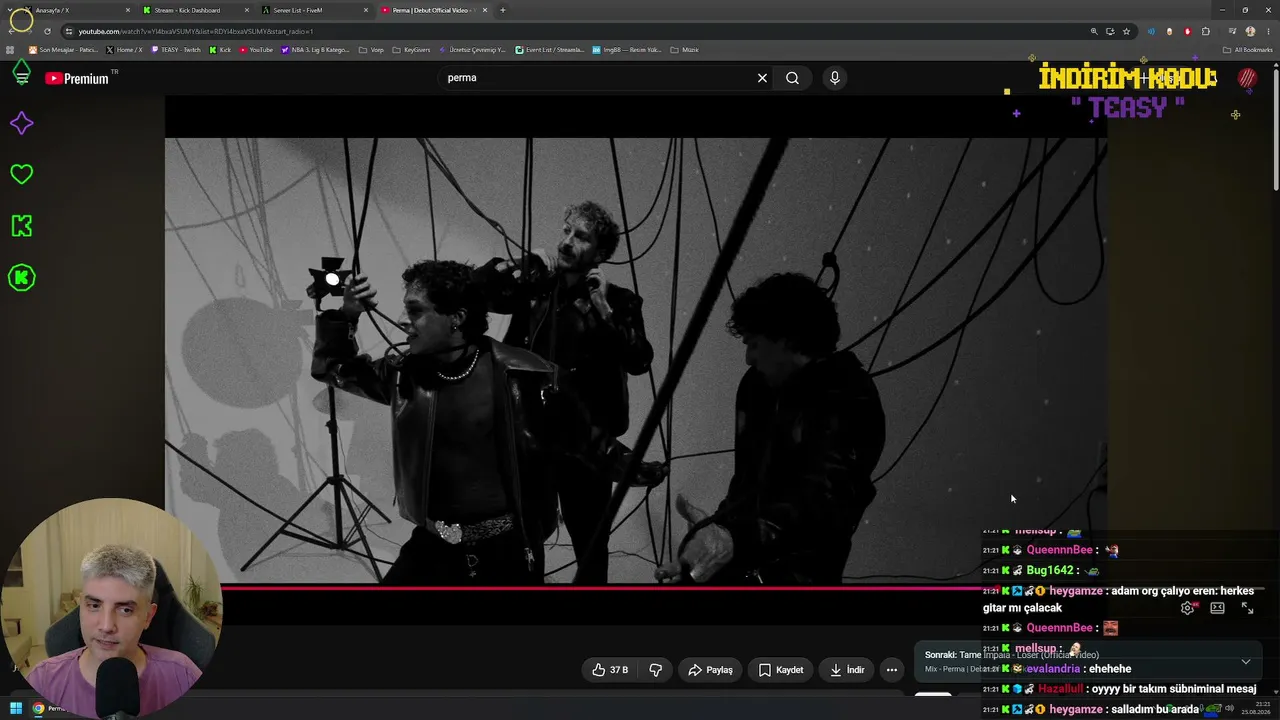Screen dimensions: 1280x720
Task: Switch to the Stream - Kick Dashboard tab
Action: (x=195, y=10)
